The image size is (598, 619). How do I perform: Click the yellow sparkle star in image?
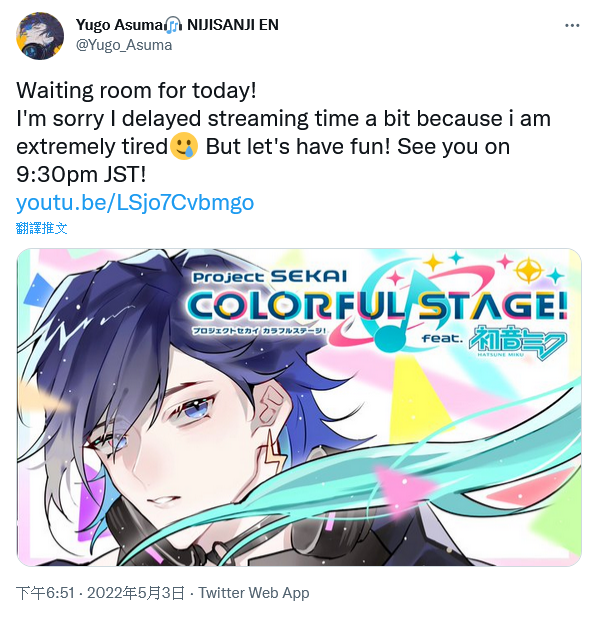[x=528, y=269]
